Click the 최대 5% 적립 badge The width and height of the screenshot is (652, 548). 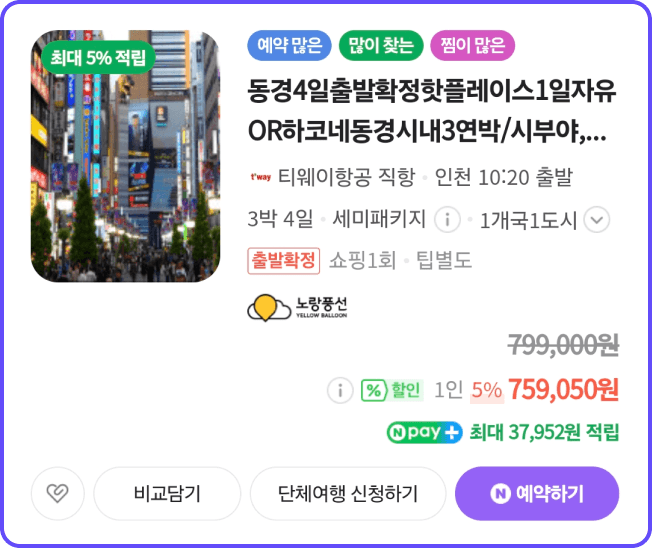tap(98, 57)
